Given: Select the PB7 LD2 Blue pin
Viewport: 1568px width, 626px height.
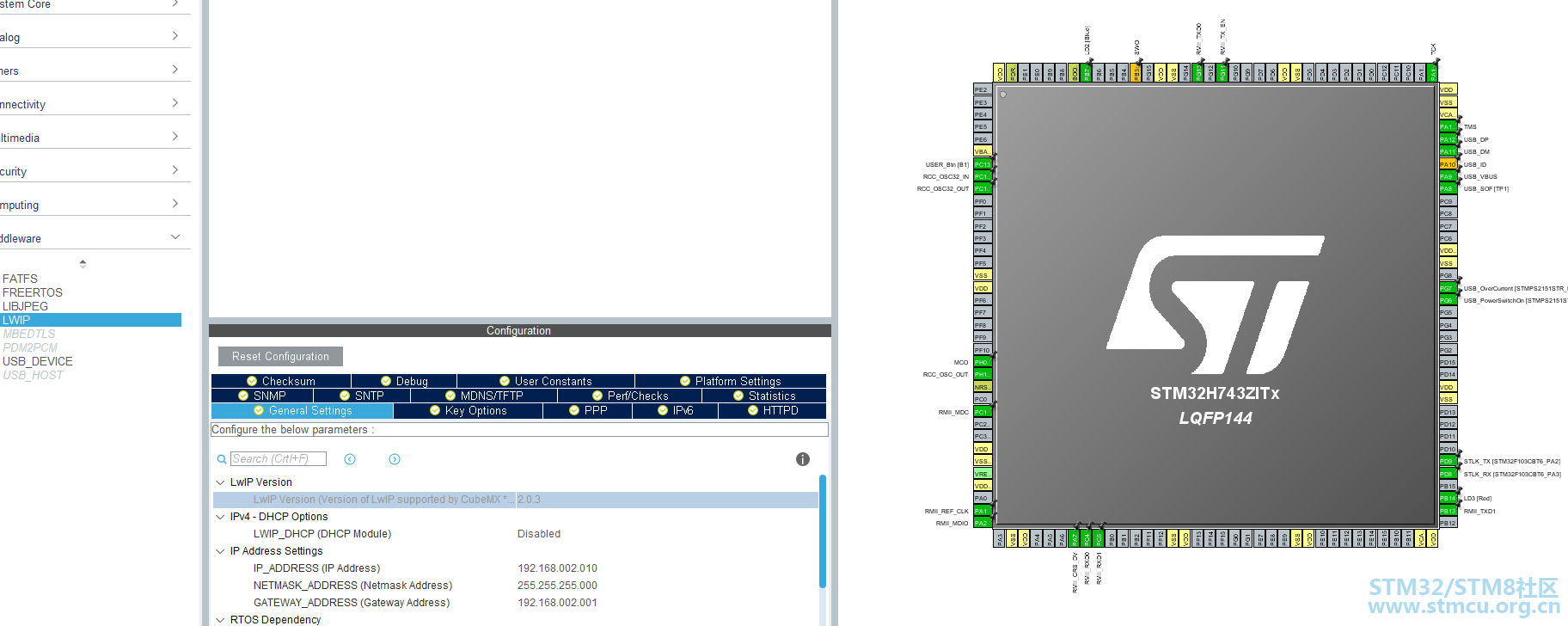Looking at the screenshot, I should (x=1087, y=73).
